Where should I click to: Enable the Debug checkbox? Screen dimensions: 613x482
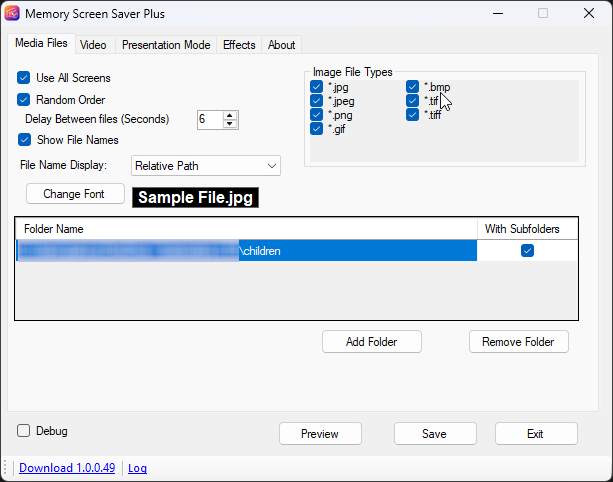(23, 431)
